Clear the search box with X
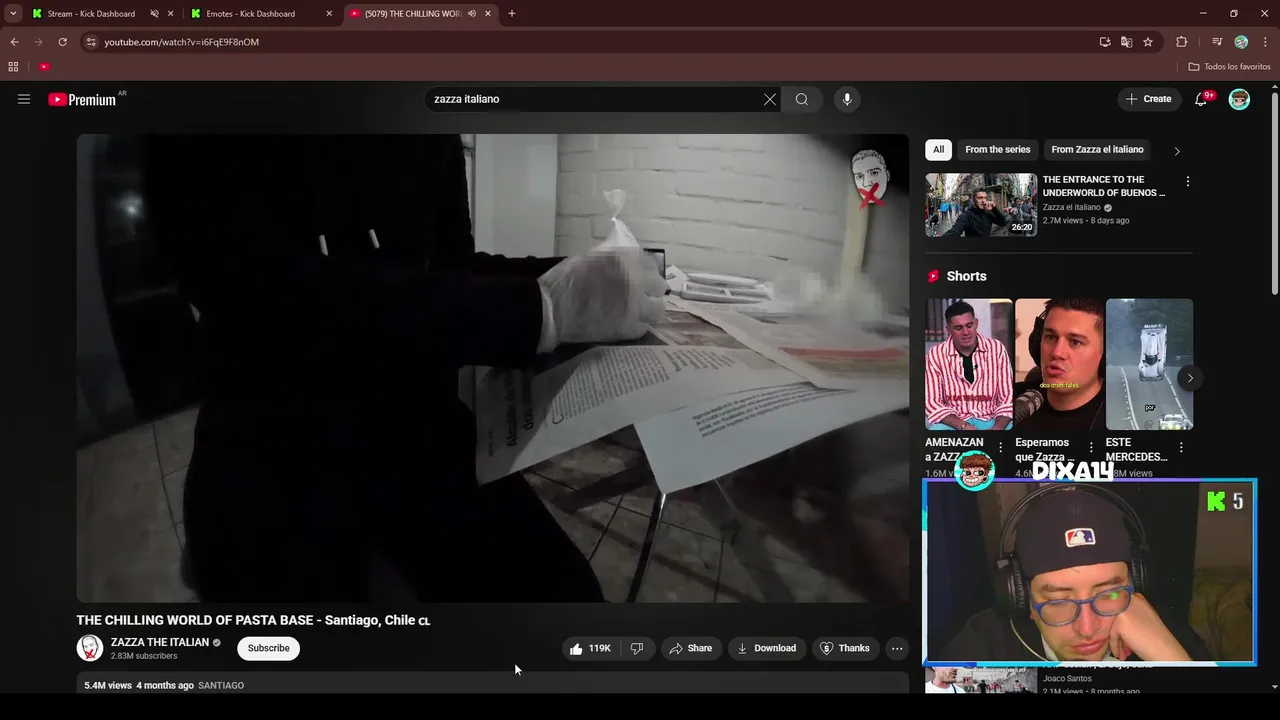1280x720 pixels. tap(770, 99)
